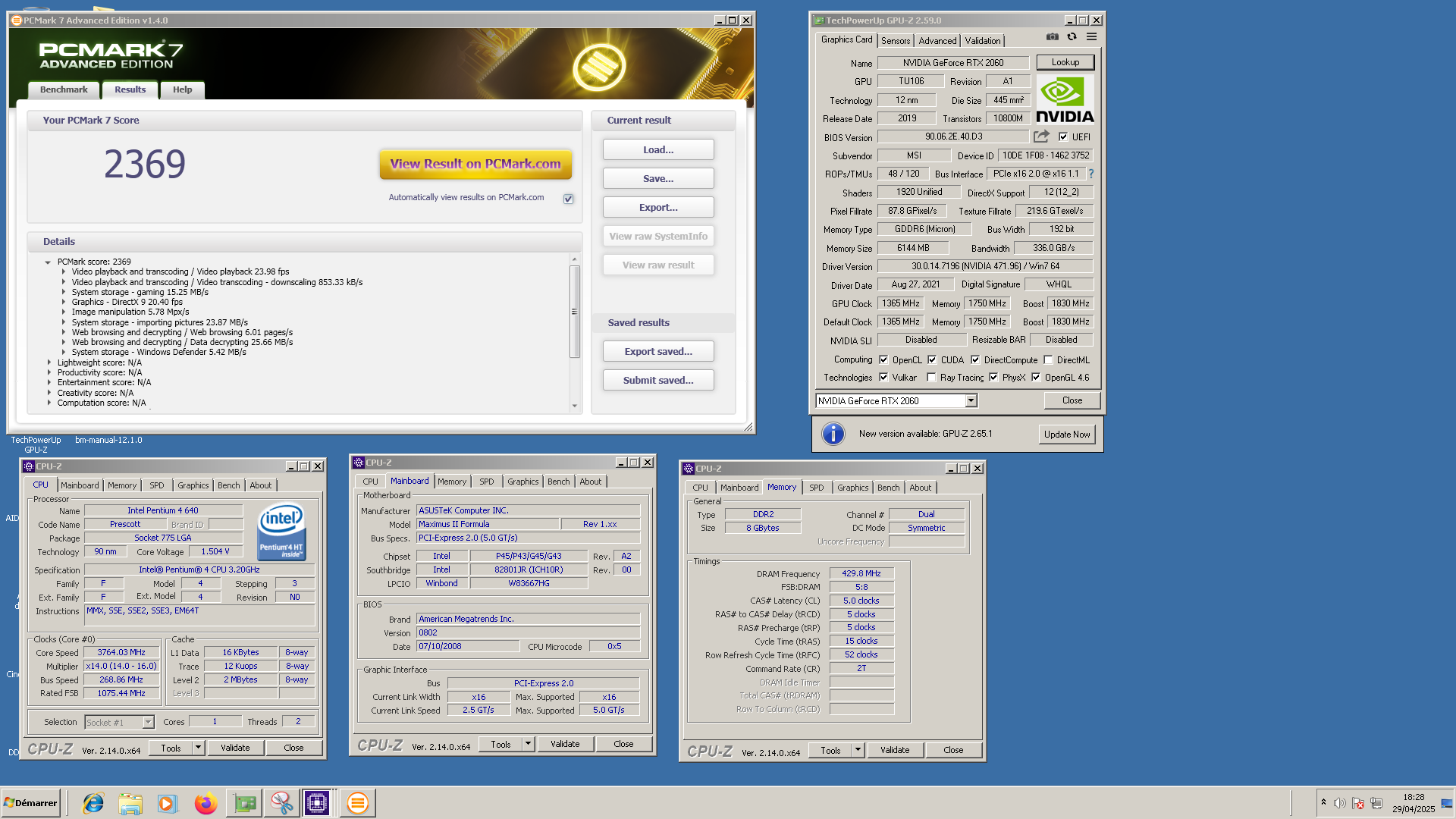
Task: Click the NVIDIA logo in GPU-Z
Action: (1065, 99)
